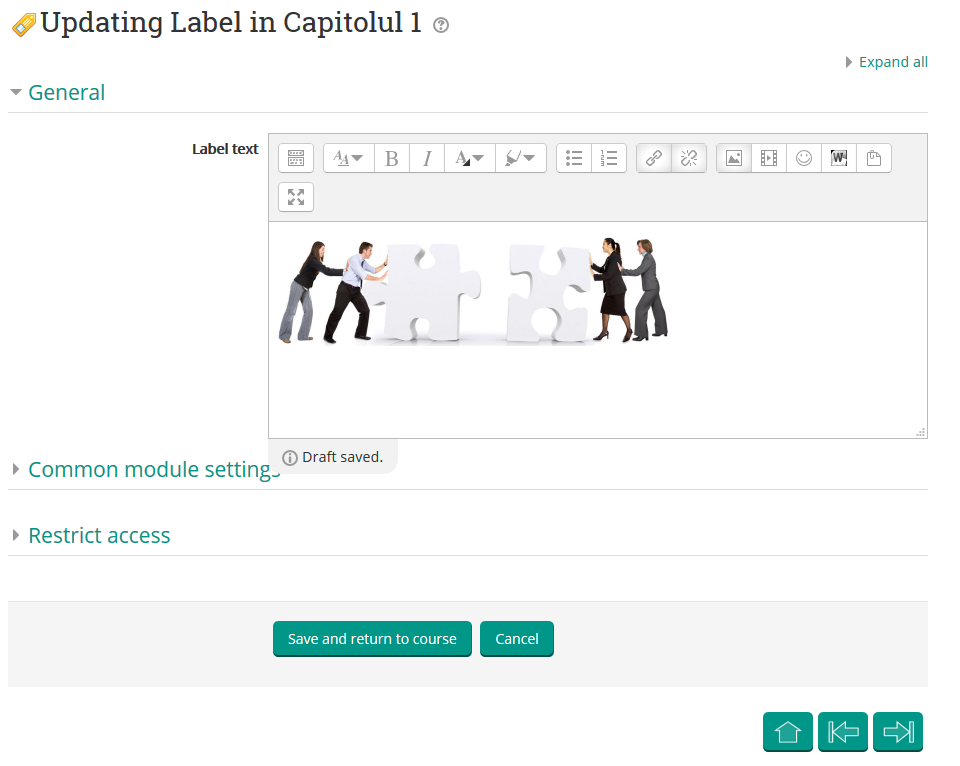Click the paste icon in the editor toolbar
The width and height of the screenshot is (960, 766).
click(x=873, y=157)
